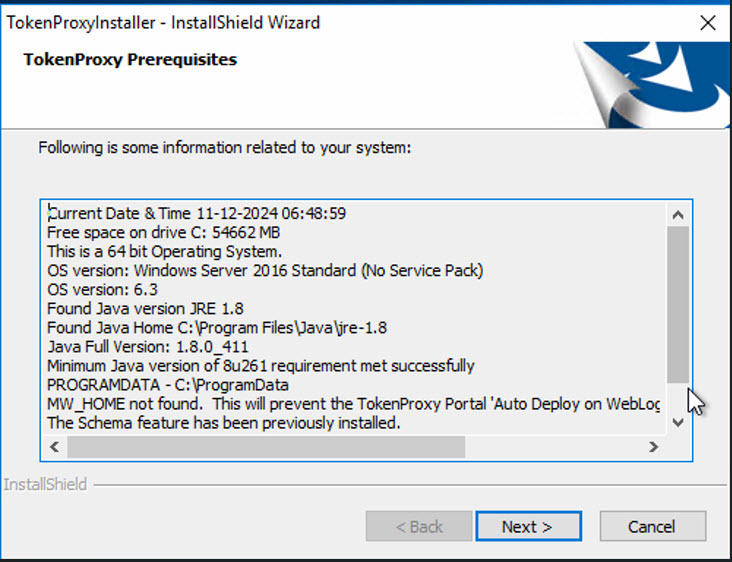Click the 'OS version: 6.3' line
Viewport: 732px width, 562px height.
point(103,290)
